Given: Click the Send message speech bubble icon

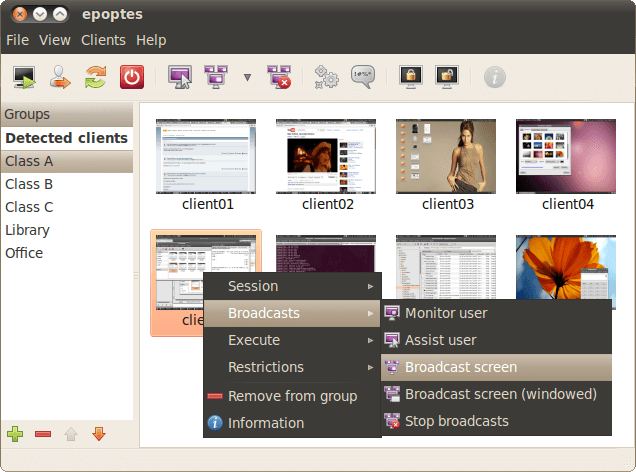Looking at the screenshot, I should pyautogui.click(x=362, y=76).
